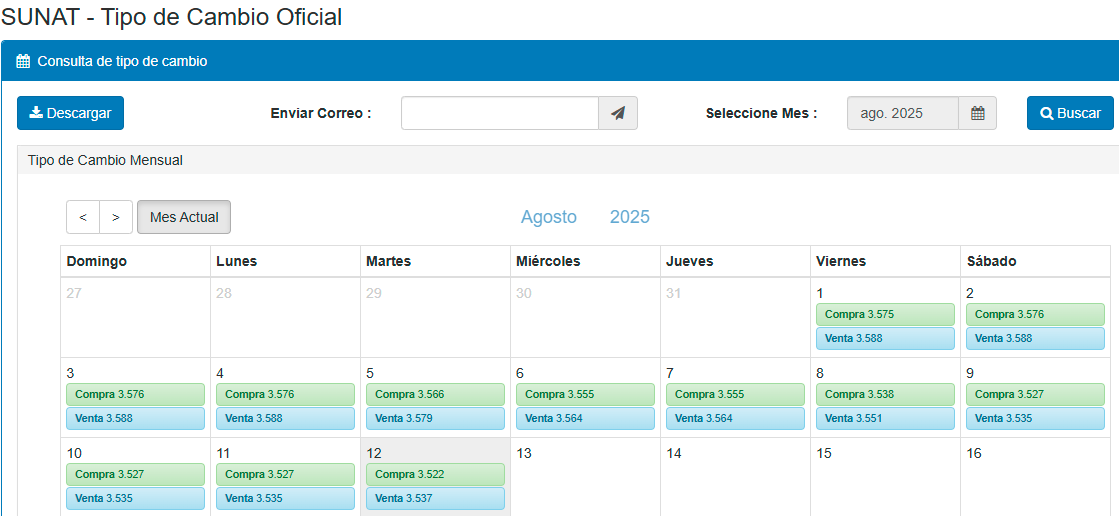Select Compra 3.522 on day 12
The height and width of the screenshot is (516, 1119).
[x=435, y=474]
